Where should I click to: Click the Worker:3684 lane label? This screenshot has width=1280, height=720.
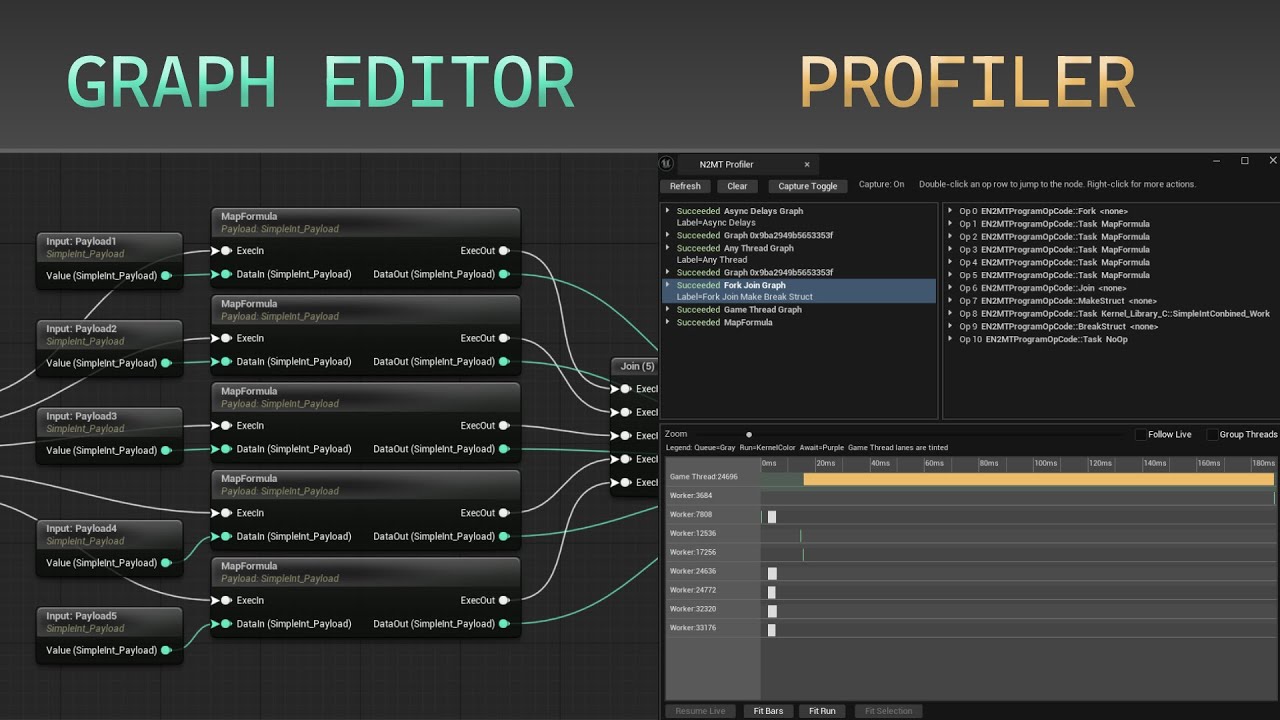691,496
